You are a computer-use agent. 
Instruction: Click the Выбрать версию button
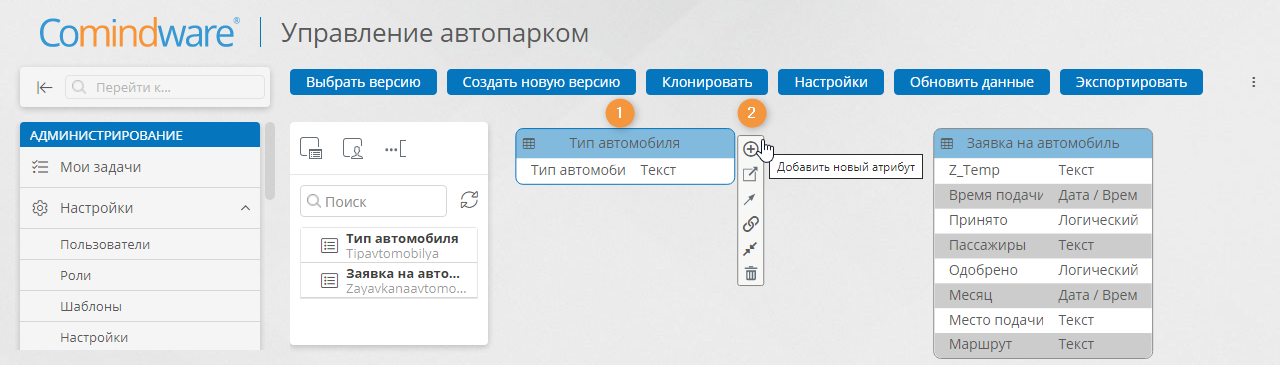[x=363, y=82]
